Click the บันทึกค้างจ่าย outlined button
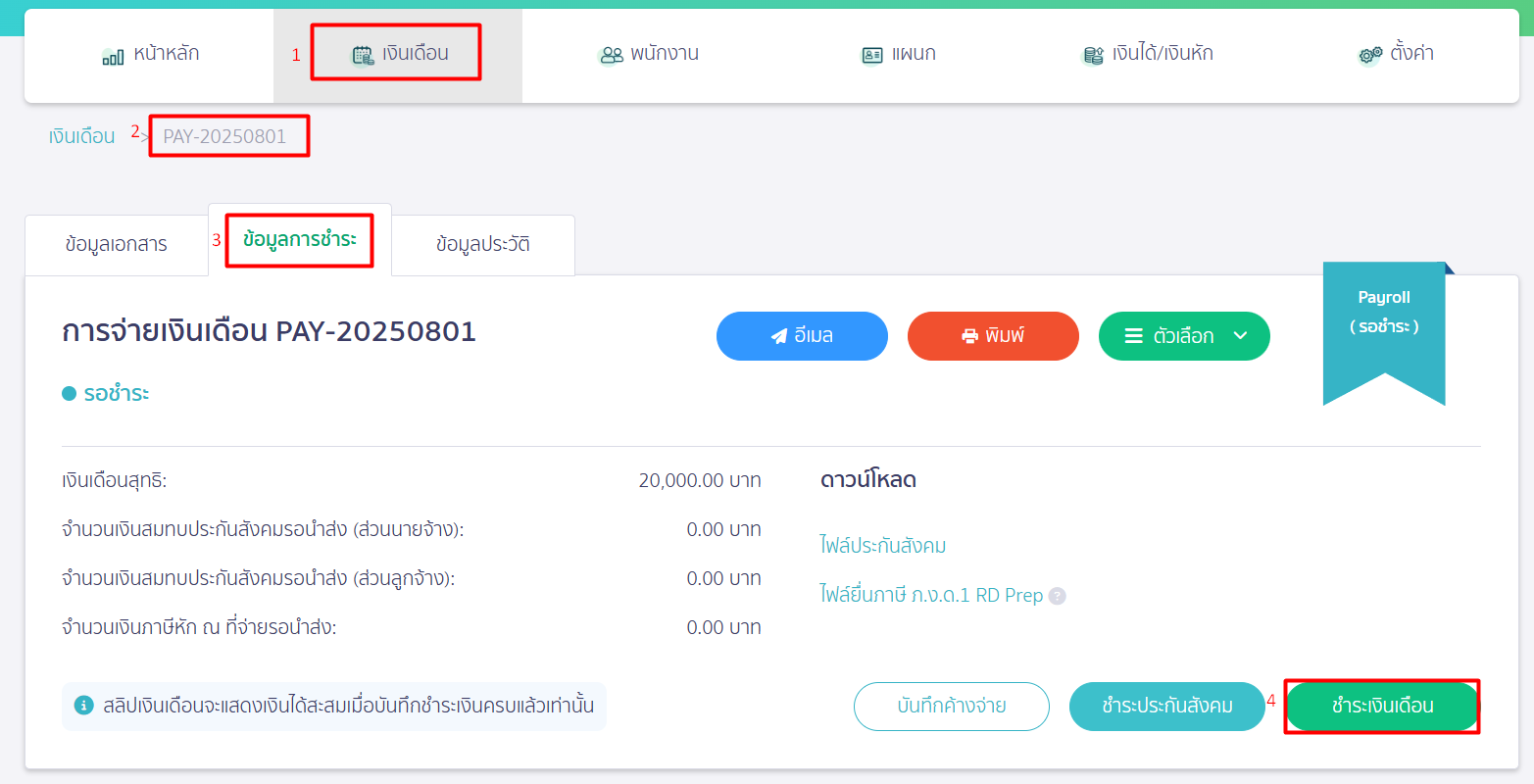The width and height of the screenshot is (1534, 784). click(x=951, y=706)
